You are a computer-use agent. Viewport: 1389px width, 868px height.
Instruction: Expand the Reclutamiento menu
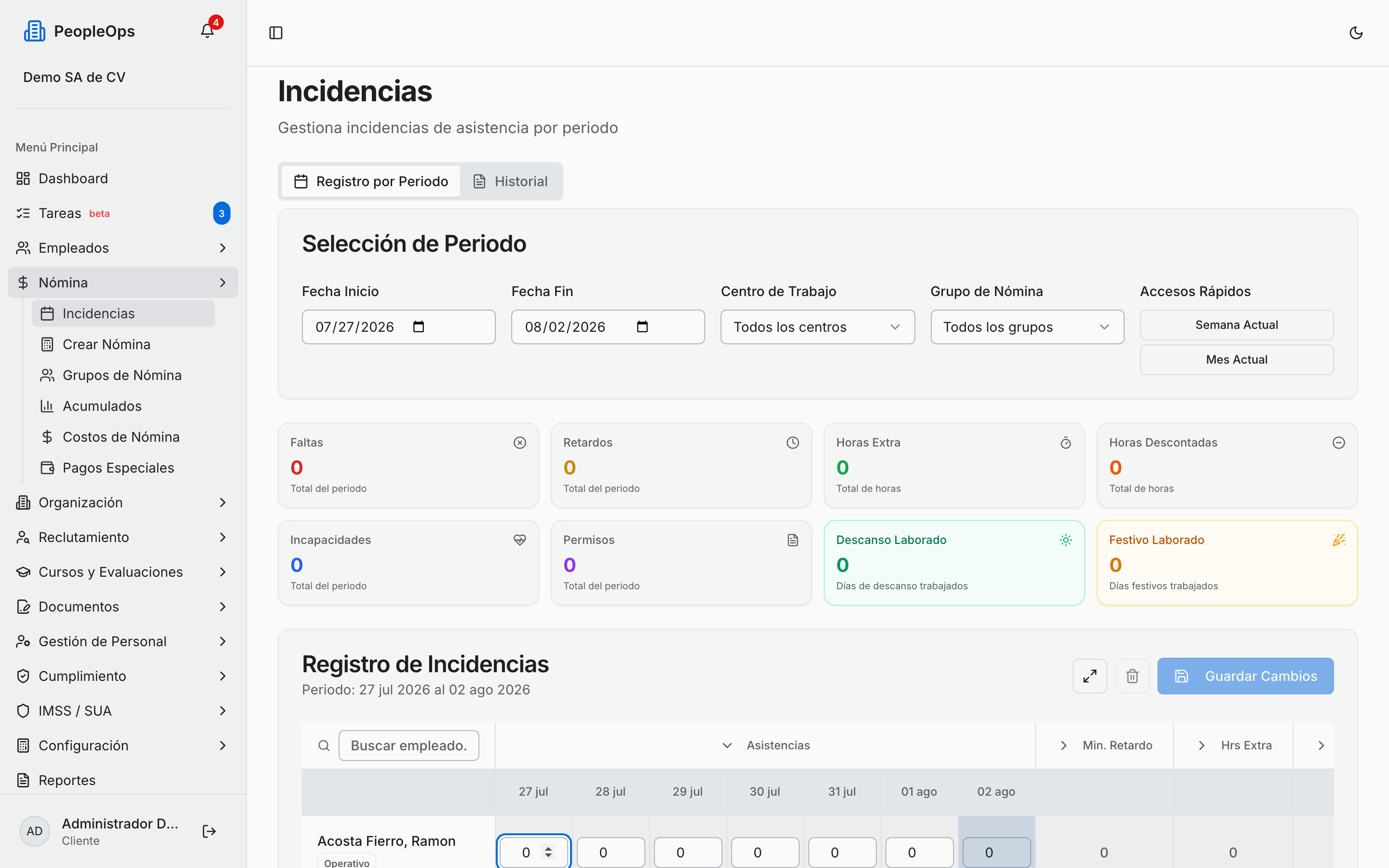pyautogui.click(x=123, y=537)
